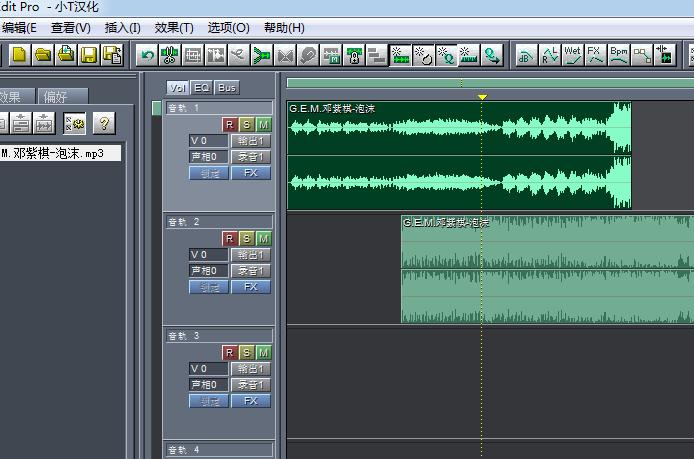Image resolution: width=694 pixels, height=459 pixels.
Task: Show volume envelopes with dB icon
Action: point(527,55)
